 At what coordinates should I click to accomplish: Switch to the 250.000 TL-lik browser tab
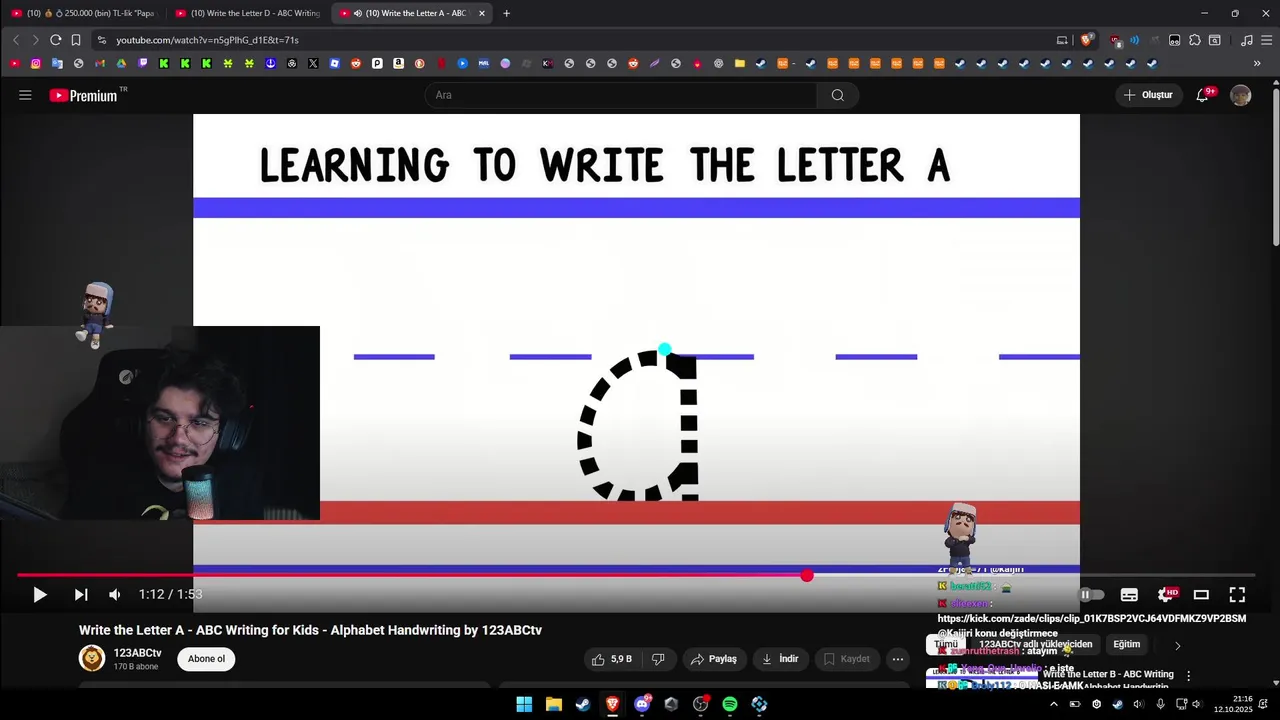coord(83,13)
